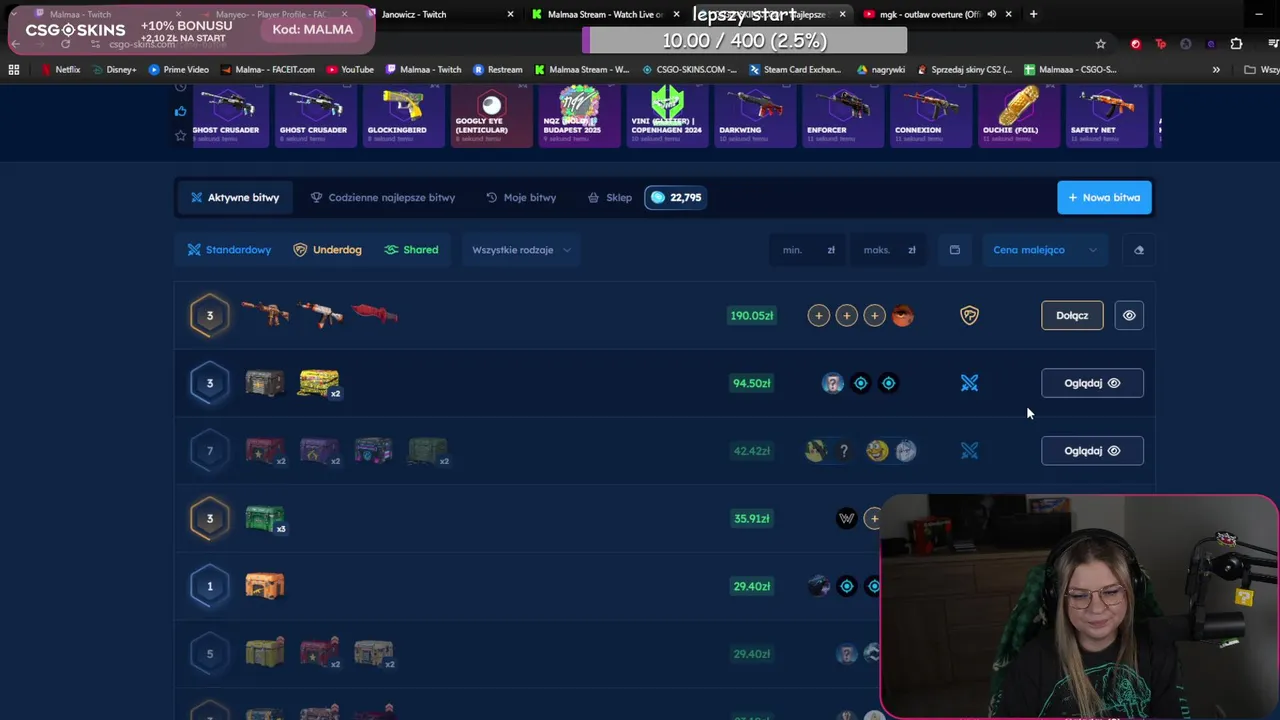1280x720 pixels.
Task: Click the round badge 7 on 42.42zł row
Action: point(210,451)
